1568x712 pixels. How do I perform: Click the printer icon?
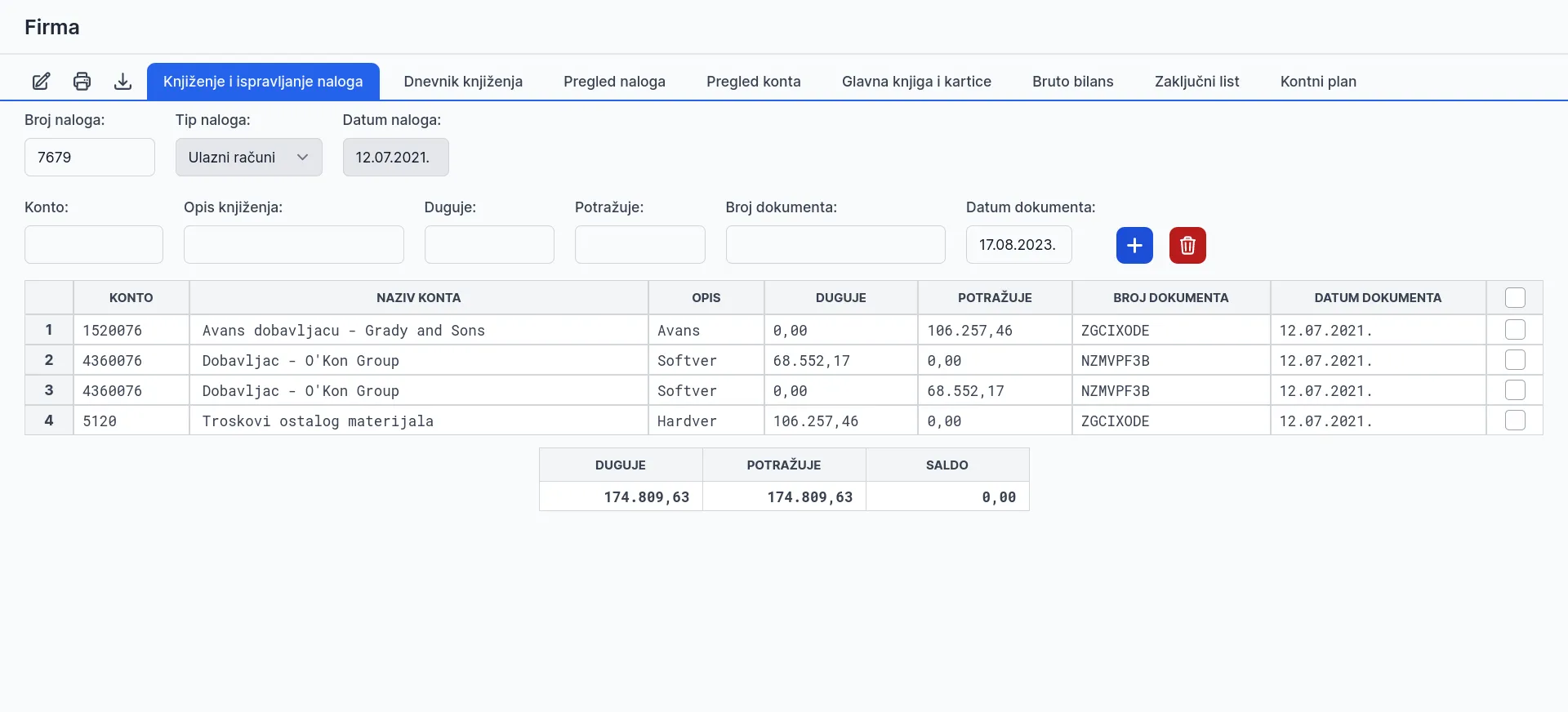[82, 82]
